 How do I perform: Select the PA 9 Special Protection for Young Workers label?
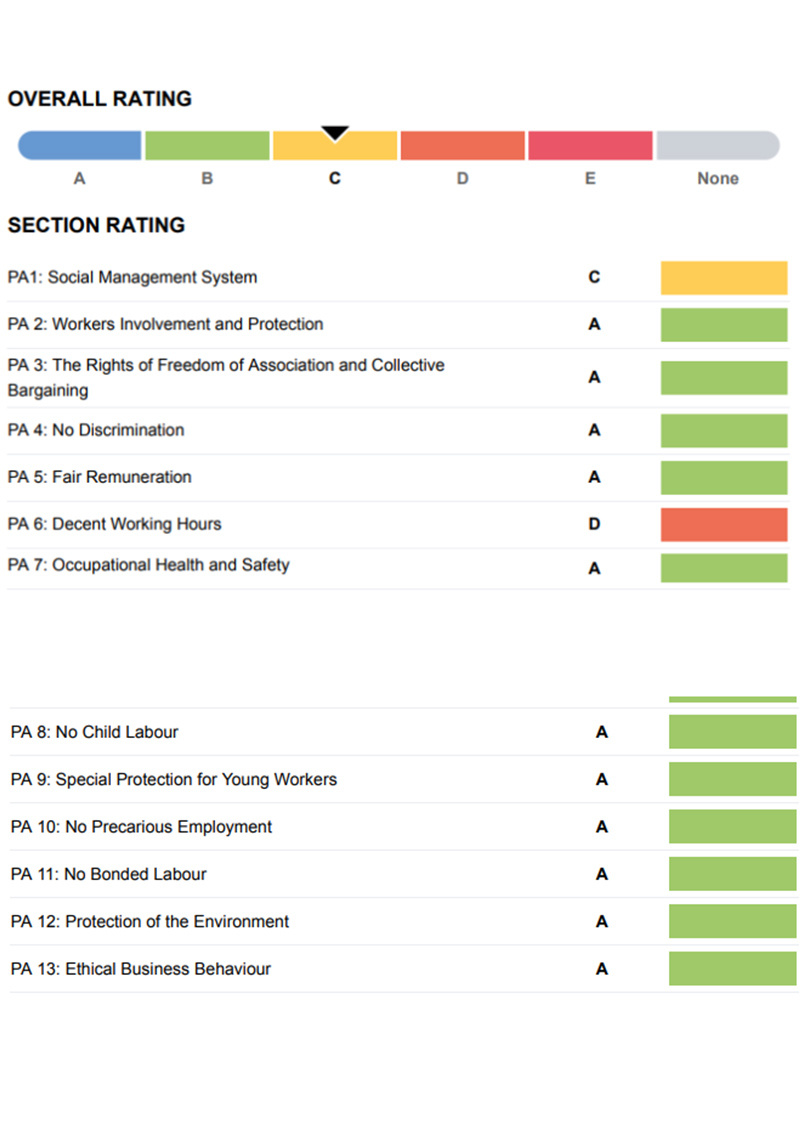174,779
